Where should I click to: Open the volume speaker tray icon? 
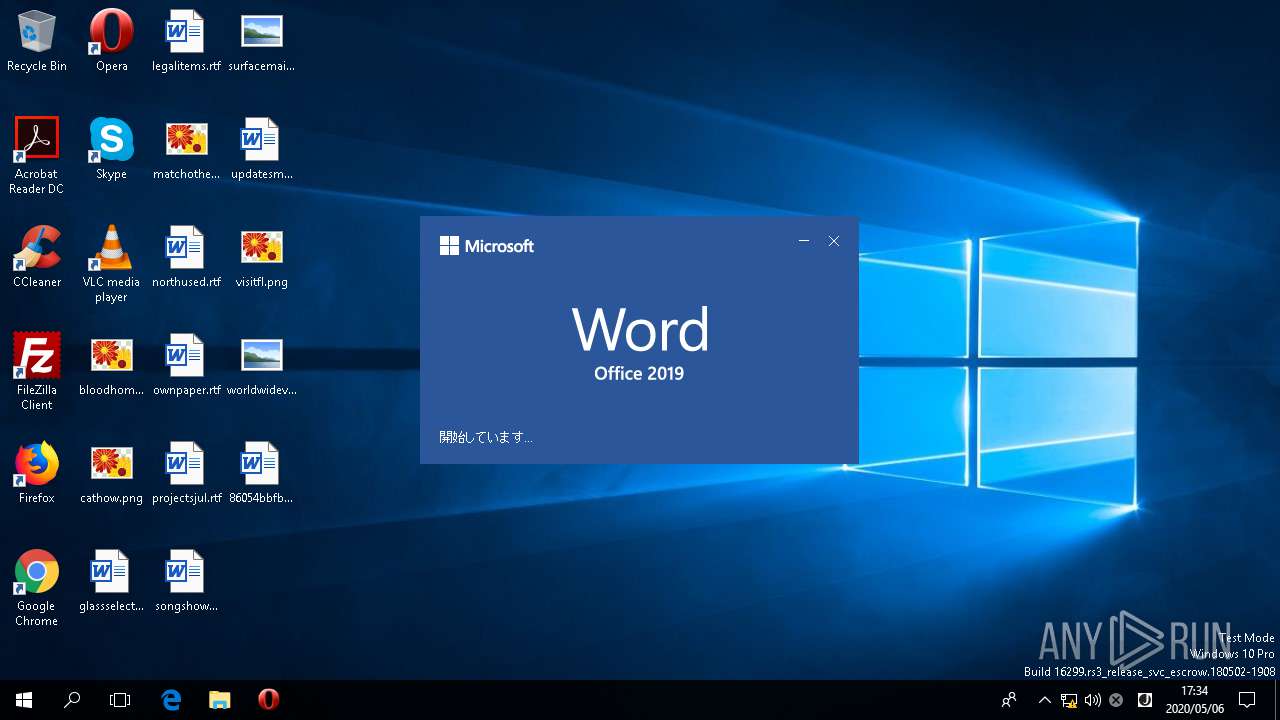(x=1092, y=700)
